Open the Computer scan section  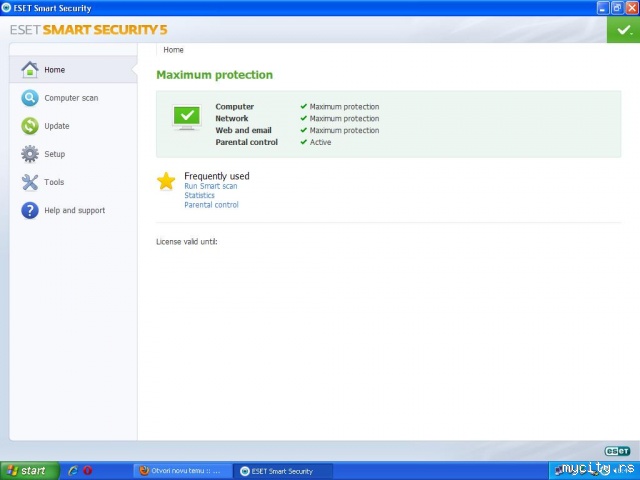coord(71,98)
